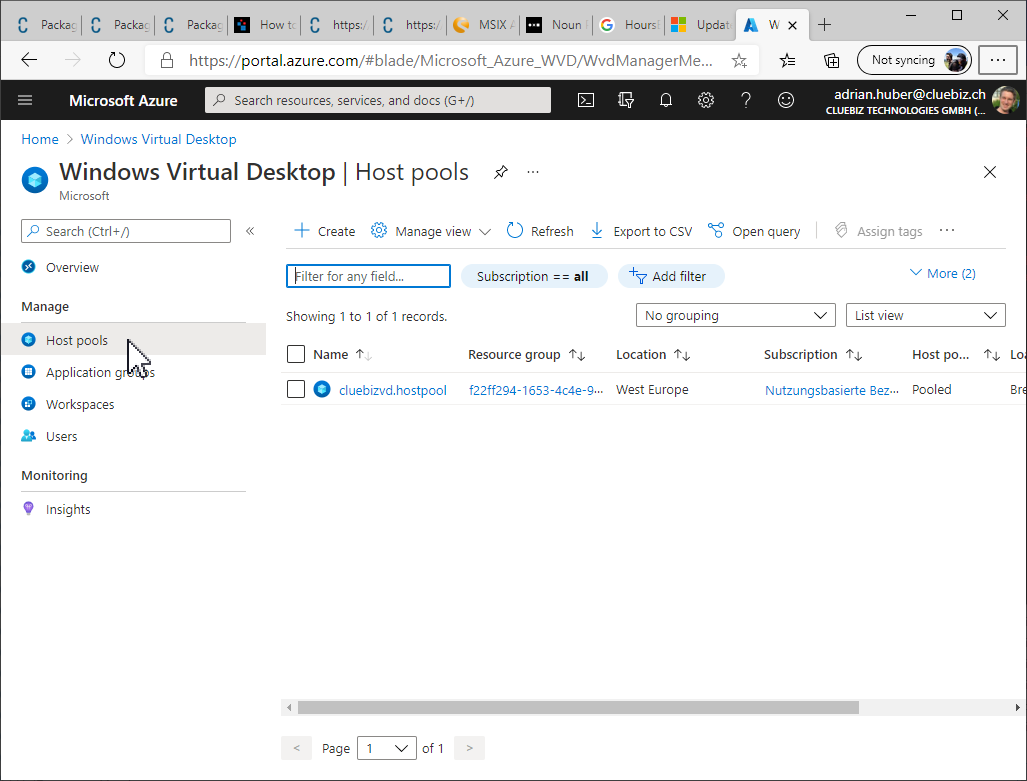Open help question mark icon

click(745, 100)
